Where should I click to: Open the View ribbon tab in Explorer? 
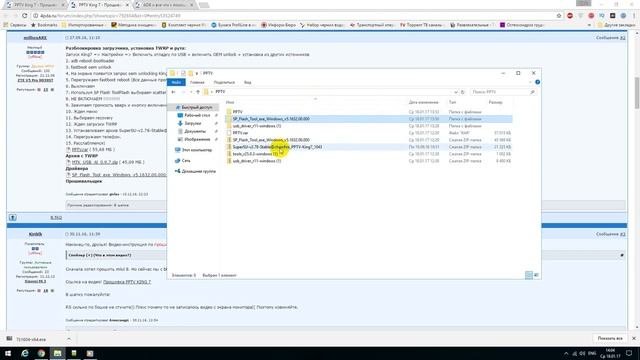tap(247, 82)
